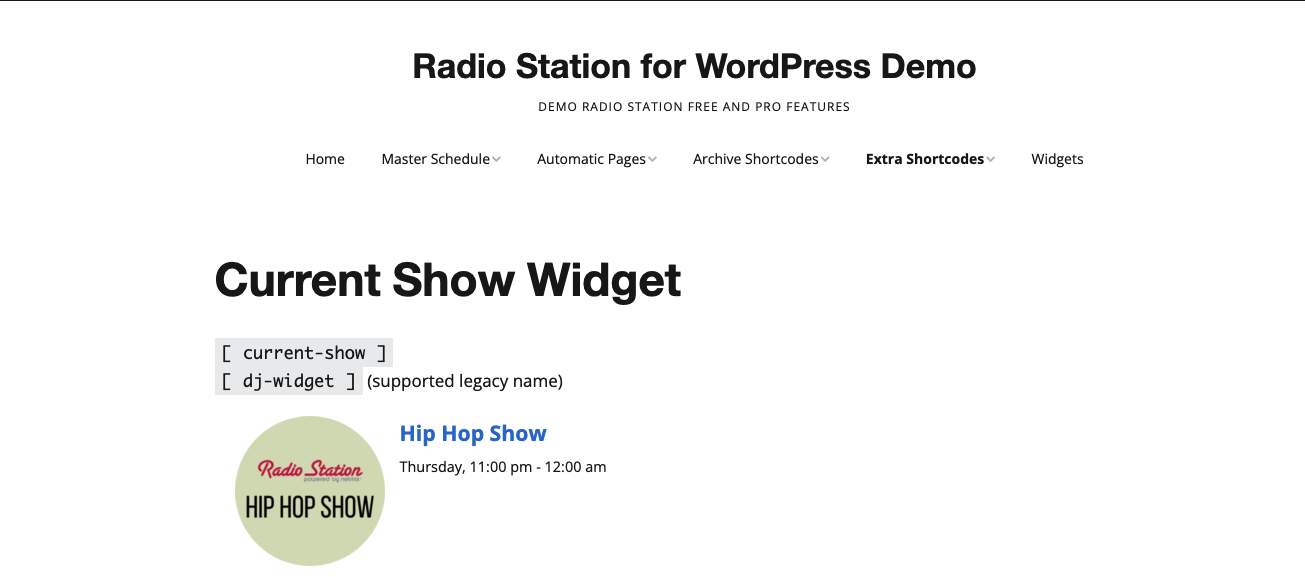Image resolution: width=1305 pixels, height=577 pixels.
Task: Click the Current Show Widget heading
Action: (x=446, y=281)
